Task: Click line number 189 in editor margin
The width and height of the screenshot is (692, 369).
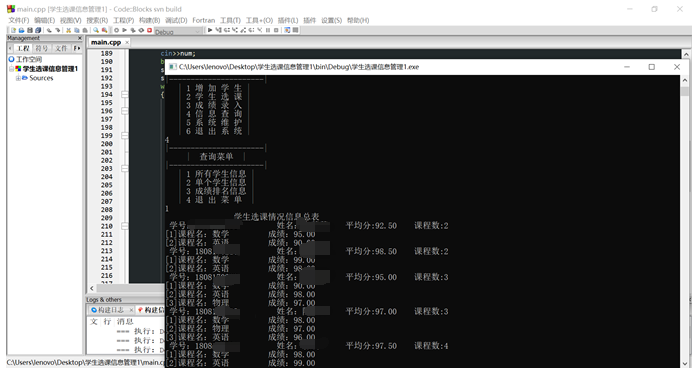Action: [106, 53]
